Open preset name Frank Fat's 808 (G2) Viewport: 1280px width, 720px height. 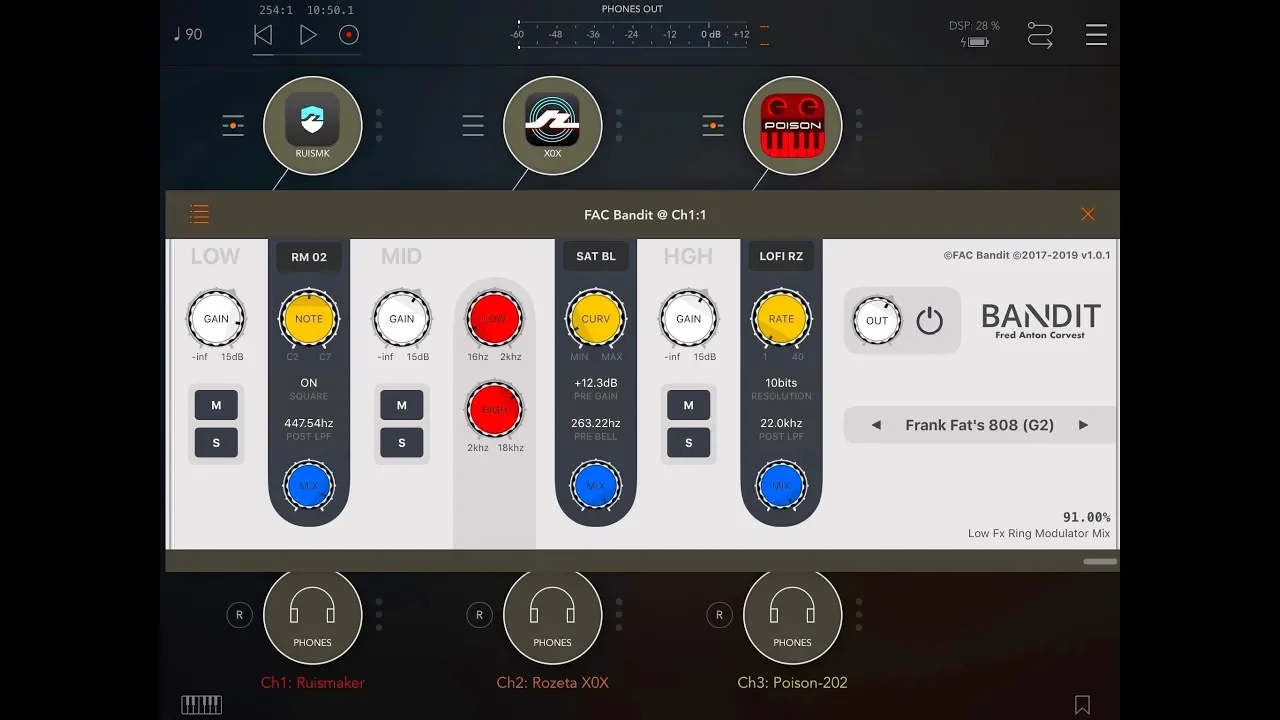980,425
